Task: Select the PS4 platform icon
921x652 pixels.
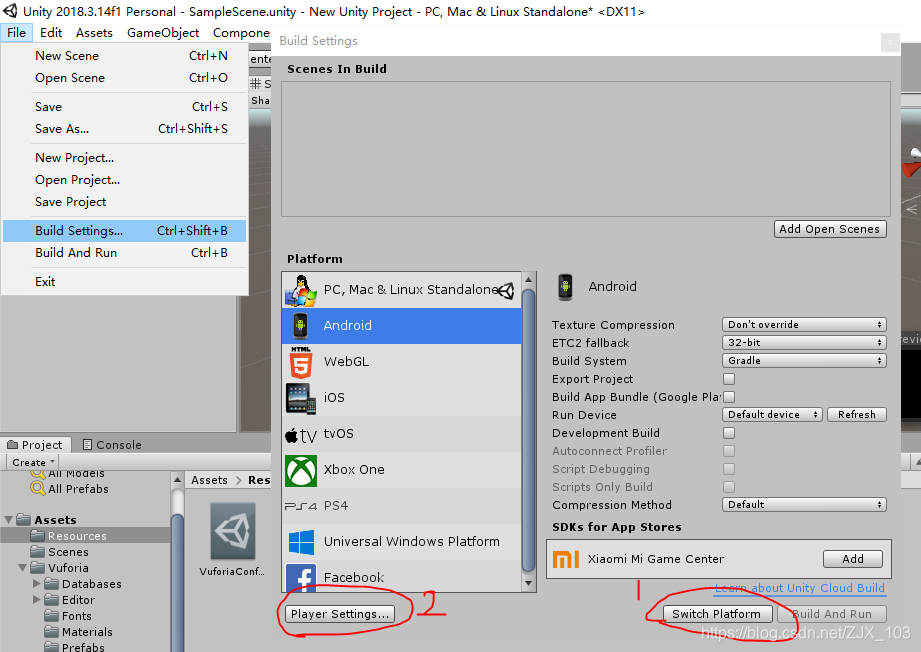Action: click(x=301, y=506)
